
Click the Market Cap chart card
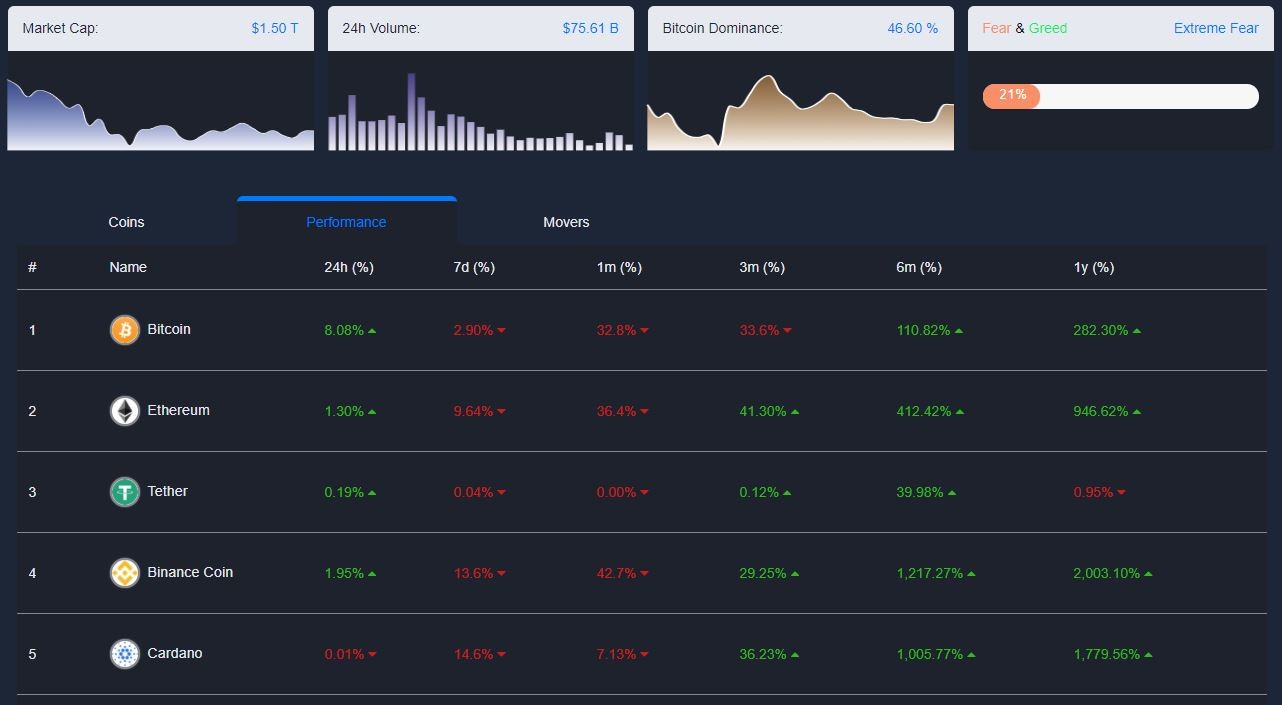[x=160, y=79]
